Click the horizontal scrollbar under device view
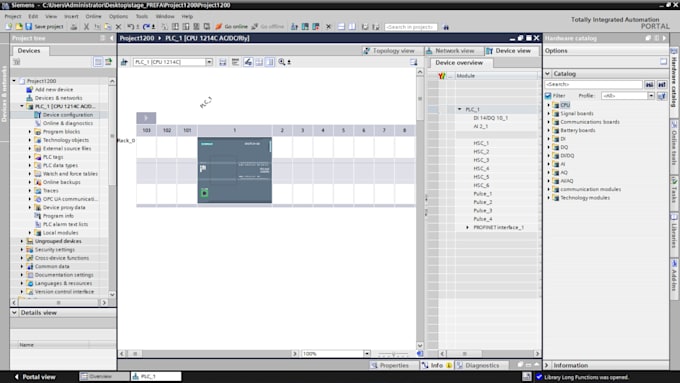 click(208, 354)
